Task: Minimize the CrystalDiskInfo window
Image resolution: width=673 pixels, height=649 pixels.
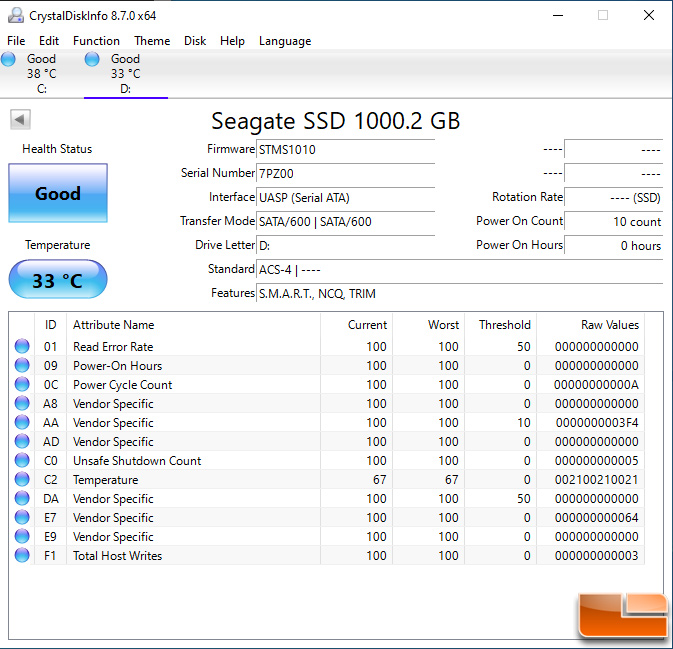Action: tap(558, 15)
